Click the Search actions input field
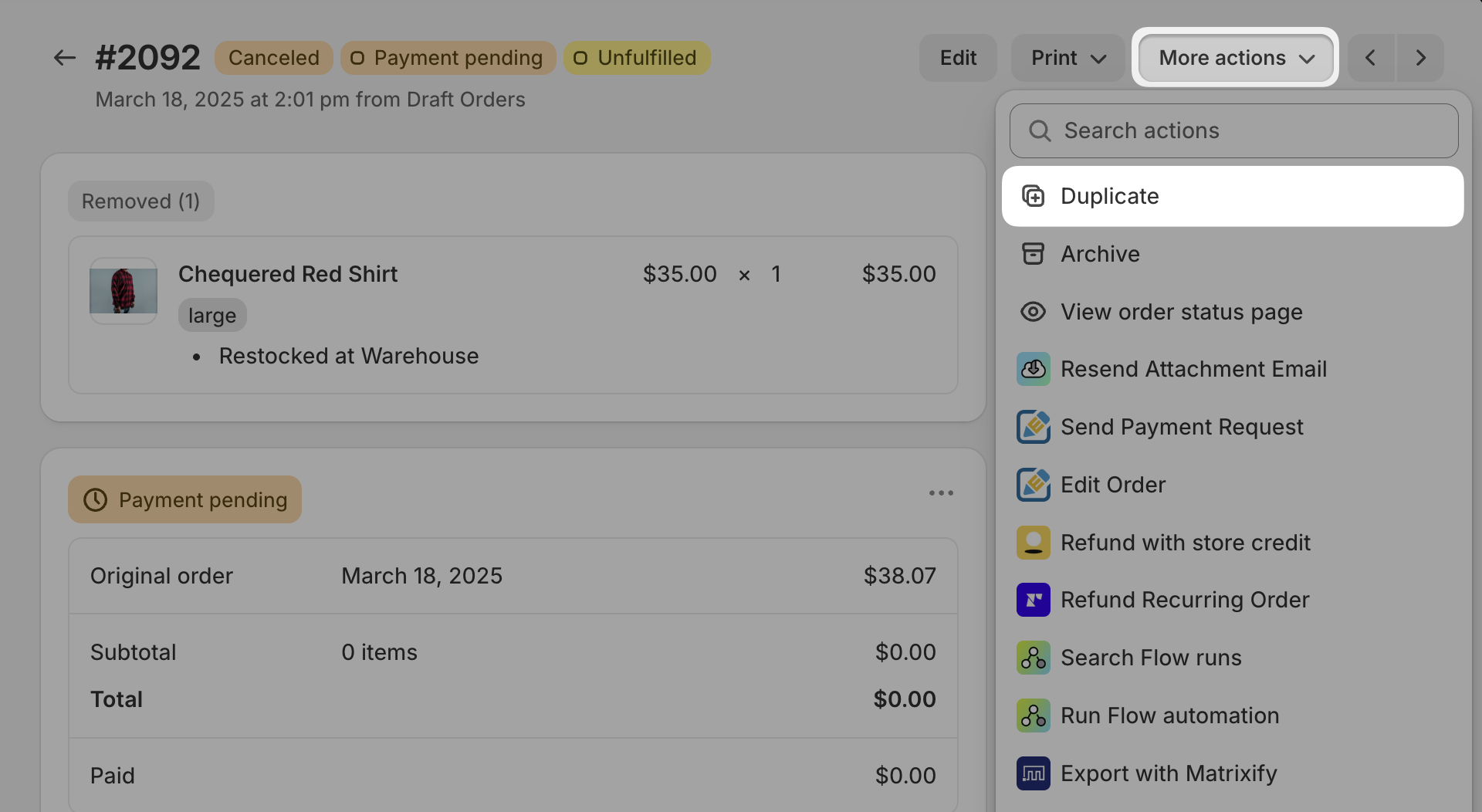The width and height of the screenshot is (1482, 812). (x=1233, y=131)
